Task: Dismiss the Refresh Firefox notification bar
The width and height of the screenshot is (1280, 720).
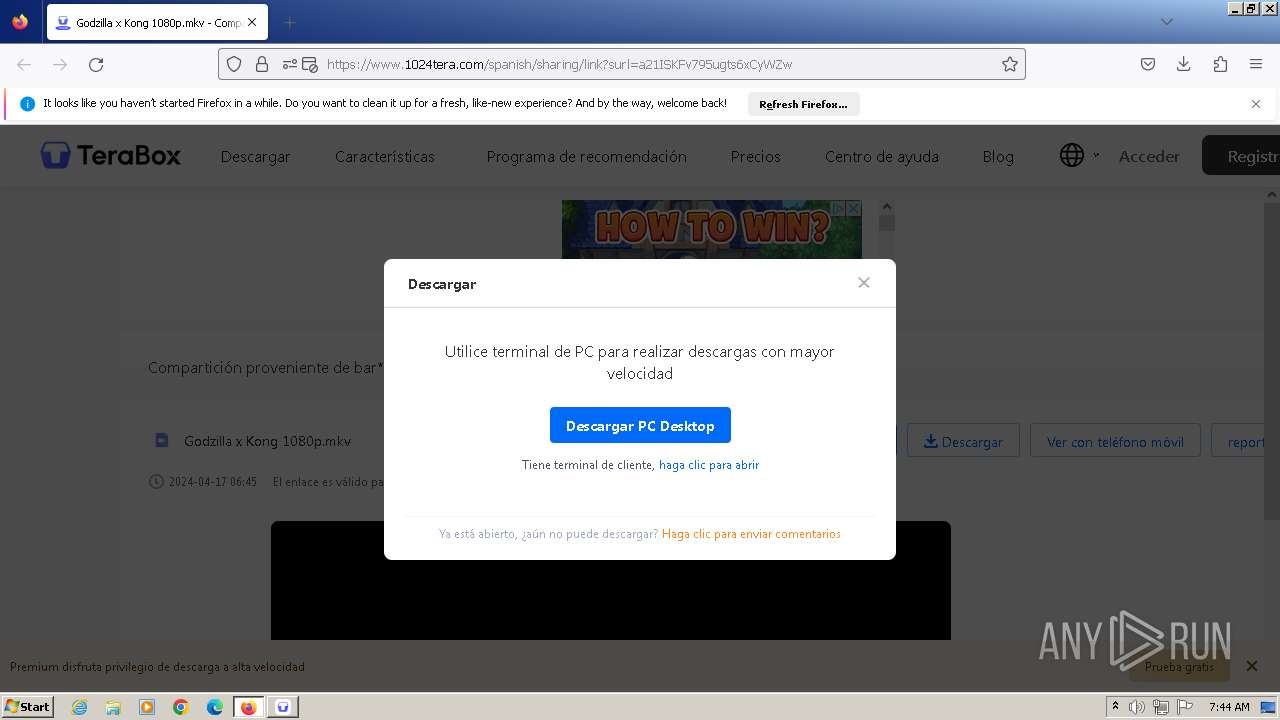Action: point(1256,104)
